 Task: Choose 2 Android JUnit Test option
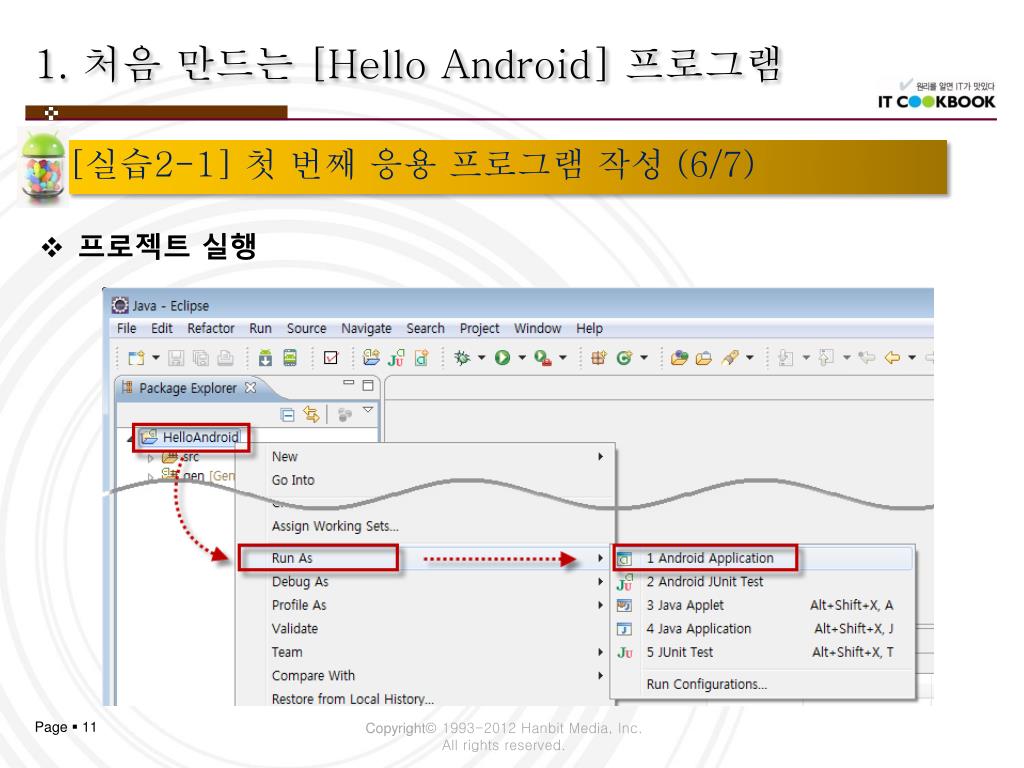[x=763, y=582]
